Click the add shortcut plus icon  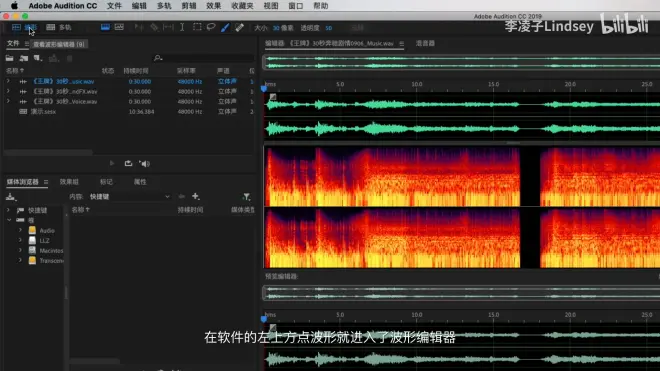pos(195,196)
